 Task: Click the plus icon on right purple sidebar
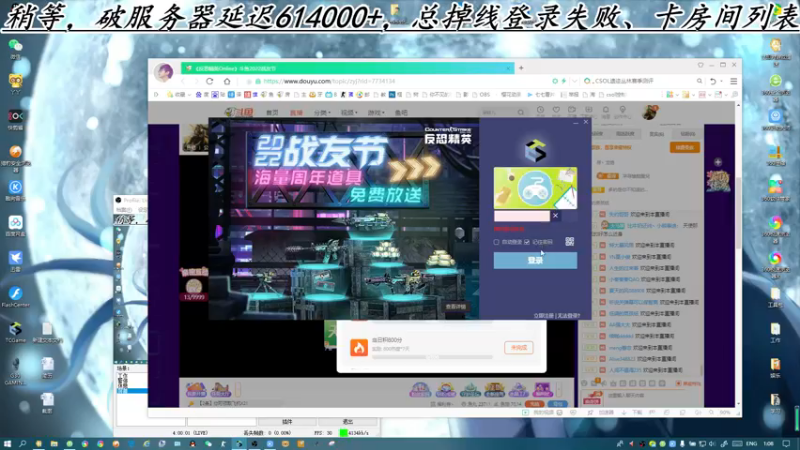click(x=718, y=162)
